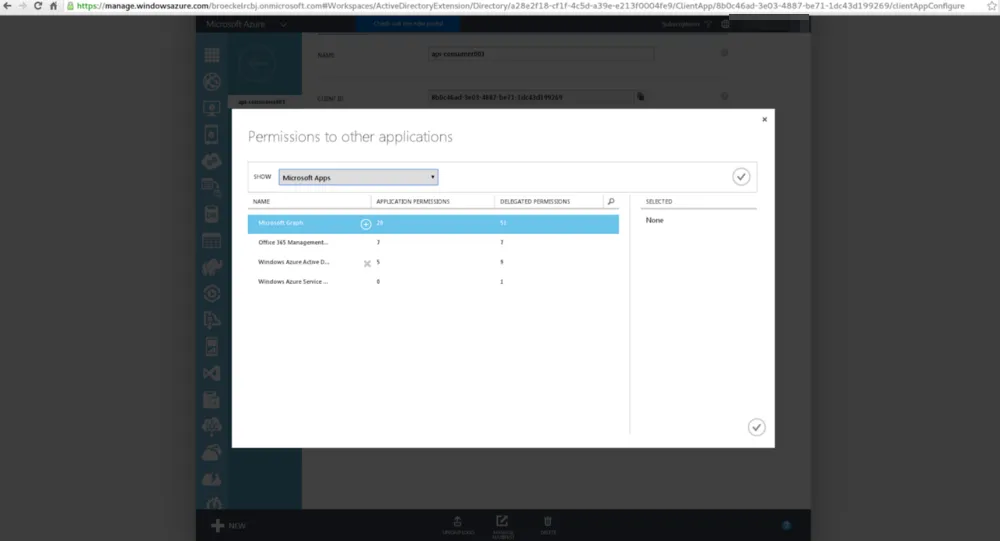Expand the chevron next to Microsoft Azure
Viewport: 1000px width, 541px height.
click(x=283, y=25)
